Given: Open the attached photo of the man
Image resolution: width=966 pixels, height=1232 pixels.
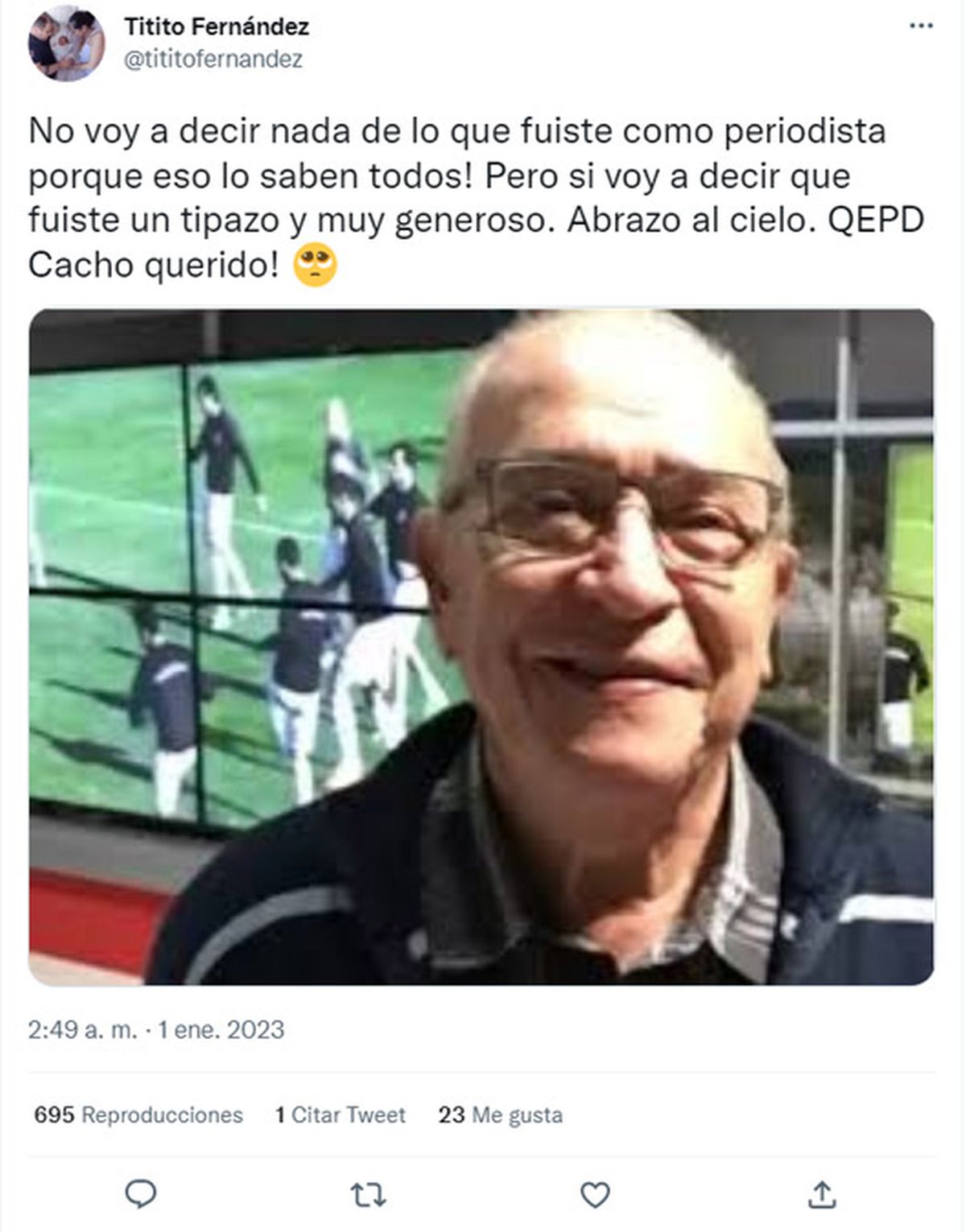Looking at the screenshot, I should point(481,647).
